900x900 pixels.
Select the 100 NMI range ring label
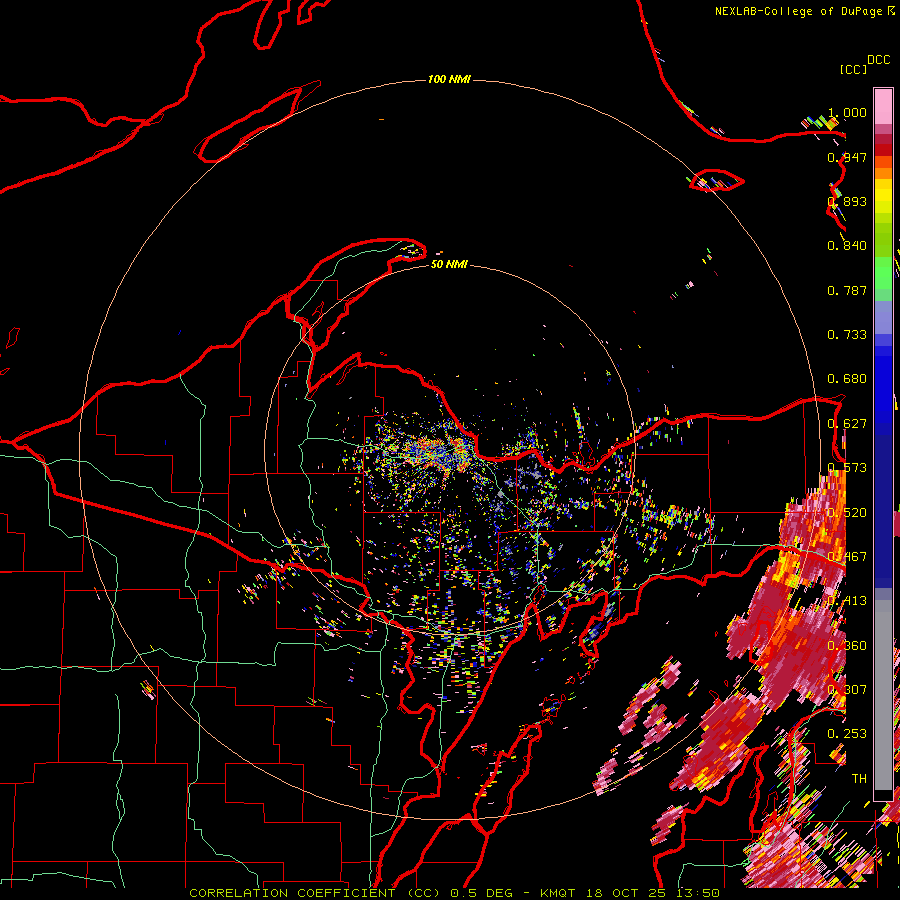click(x=449, y=79)
